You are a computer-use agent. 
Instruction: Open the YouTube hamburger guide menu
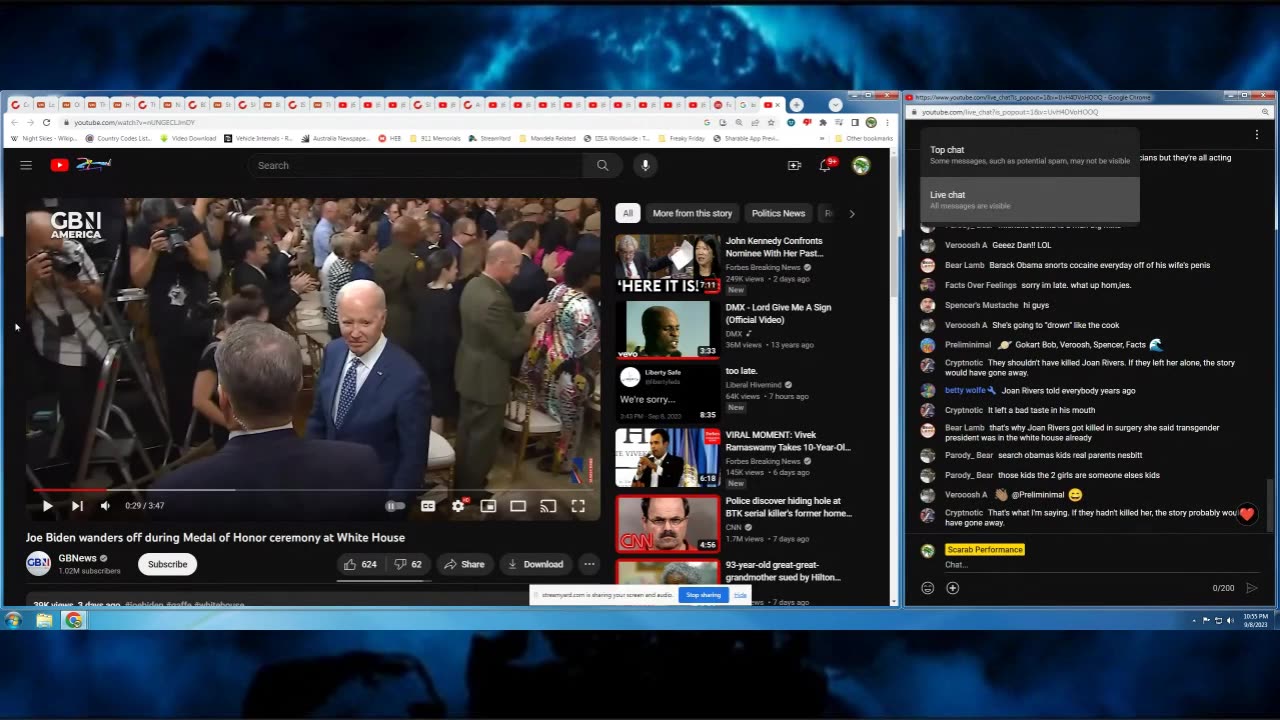pyautogui.click(x=26, y=165)
